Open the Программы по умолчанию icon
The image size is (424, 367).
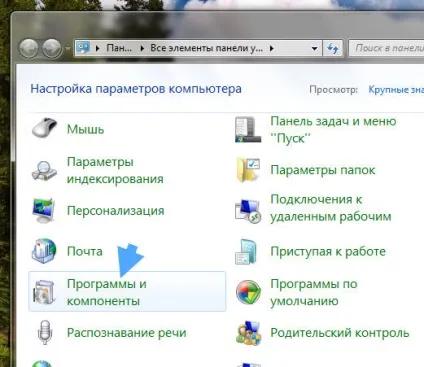point(248,292)
